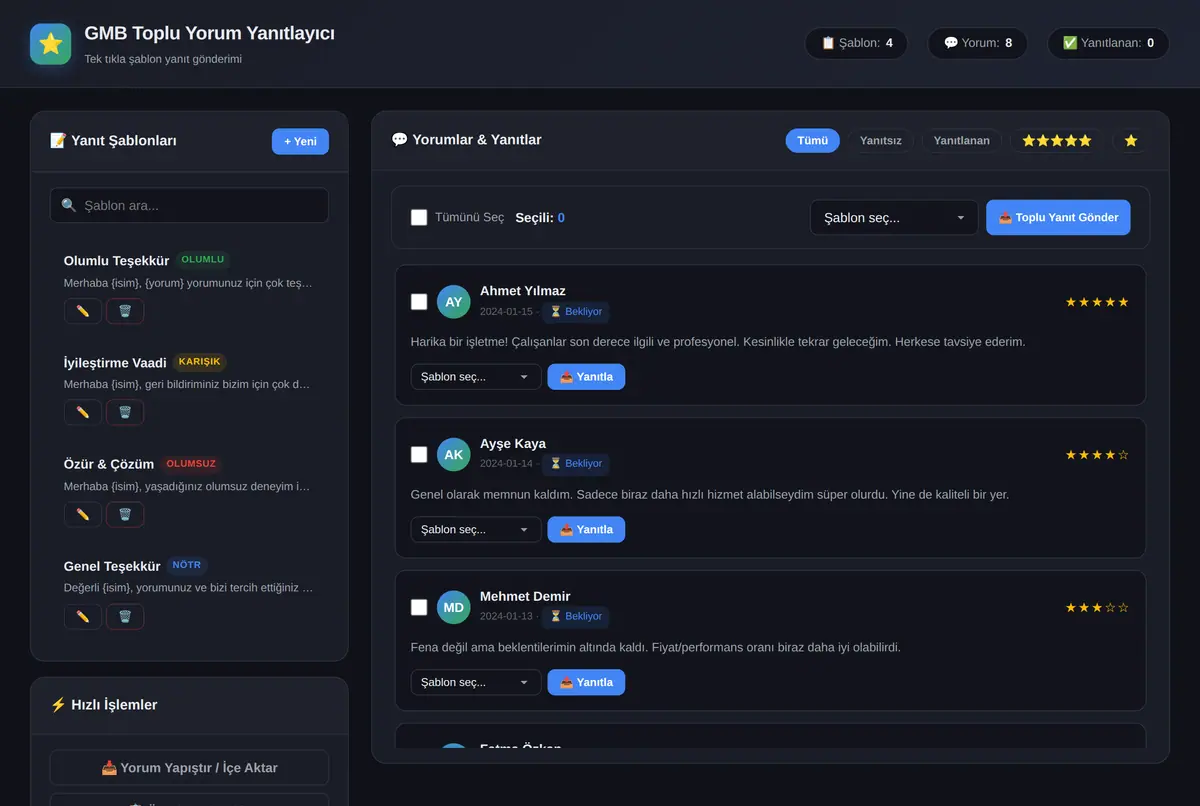Create a new template with + Yeni
Viewport: 1200px width, 806px height.
pos(300,141)
